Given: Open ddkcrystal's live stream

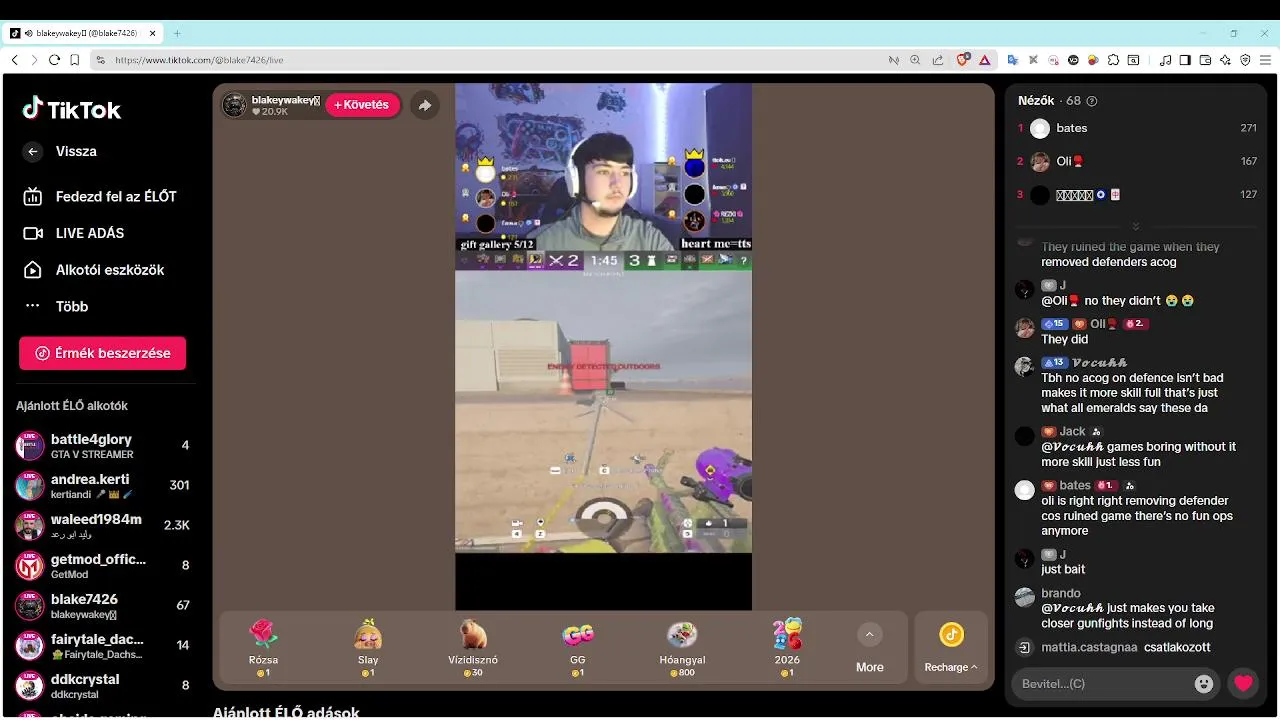Looking at the screenshot, I should tap(103, 685).
